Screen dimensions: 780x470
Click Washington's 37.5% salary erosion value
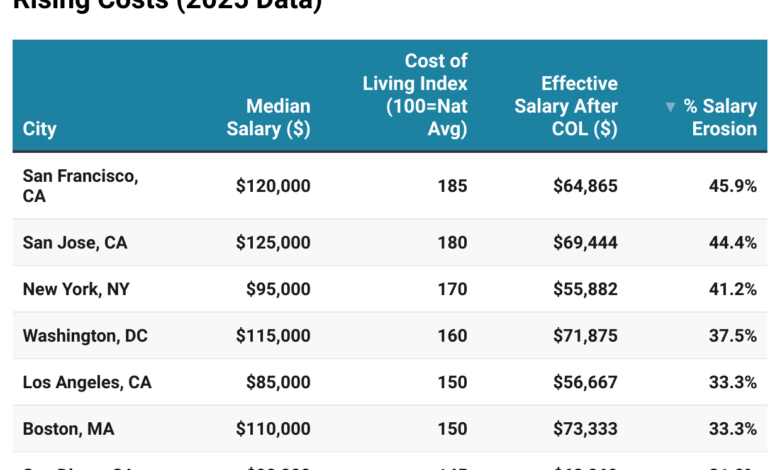[x=732, y=336]
